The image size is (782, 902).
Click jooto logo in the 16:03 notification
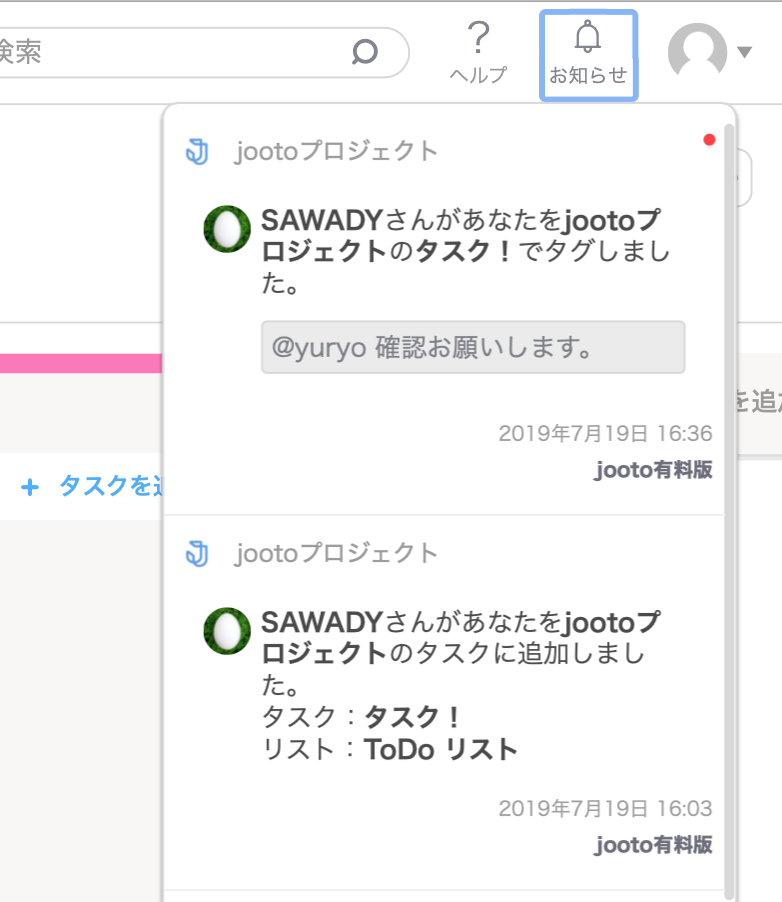point(197,554)
